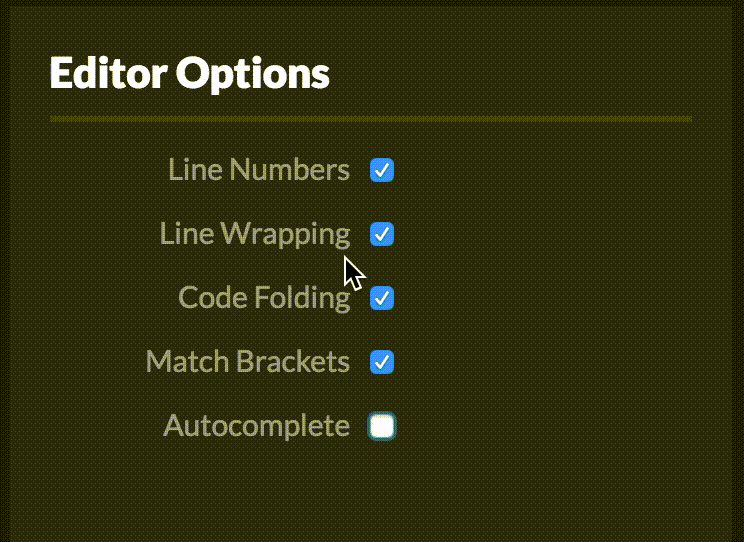Viewport: 744px width, 542px height.
Task: Click the divider line below Editor Options
Action: (x=371, y=119)
